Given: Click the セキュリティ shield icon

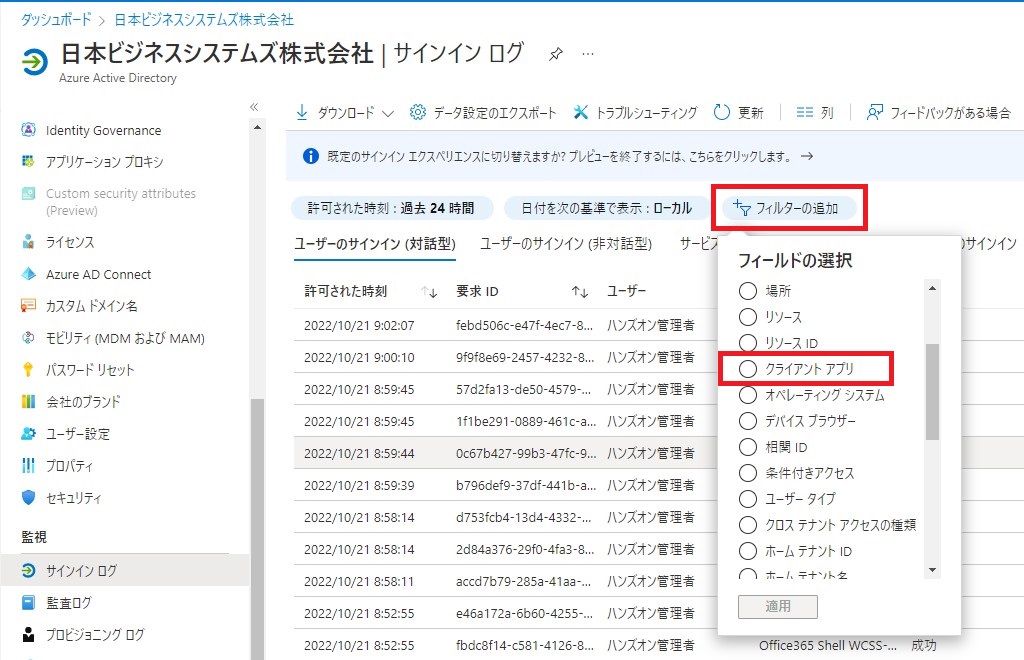Looking at the screenshot, I should [28, 497].
